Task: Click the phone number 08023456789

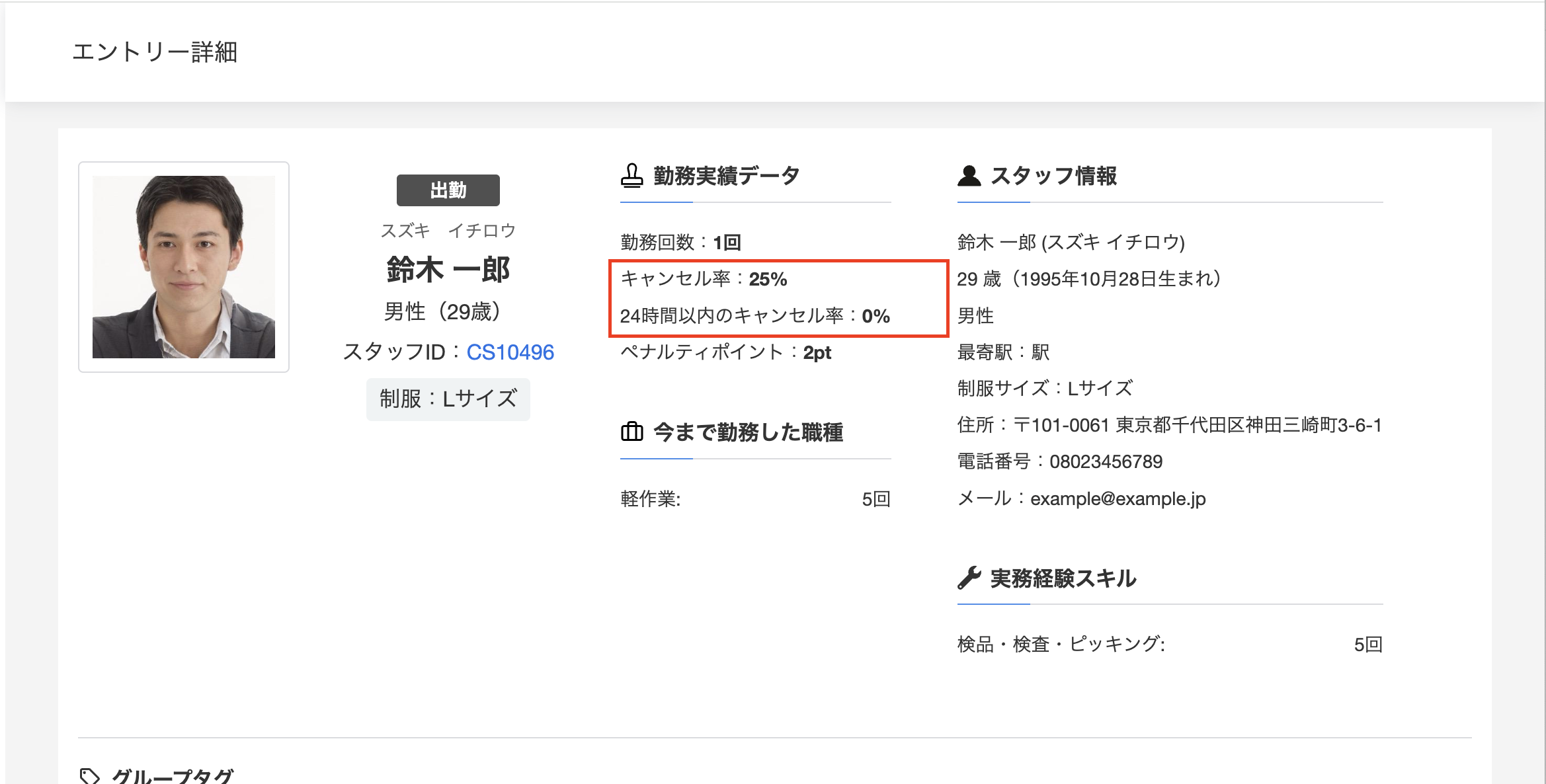Action: coord(1106,461)
